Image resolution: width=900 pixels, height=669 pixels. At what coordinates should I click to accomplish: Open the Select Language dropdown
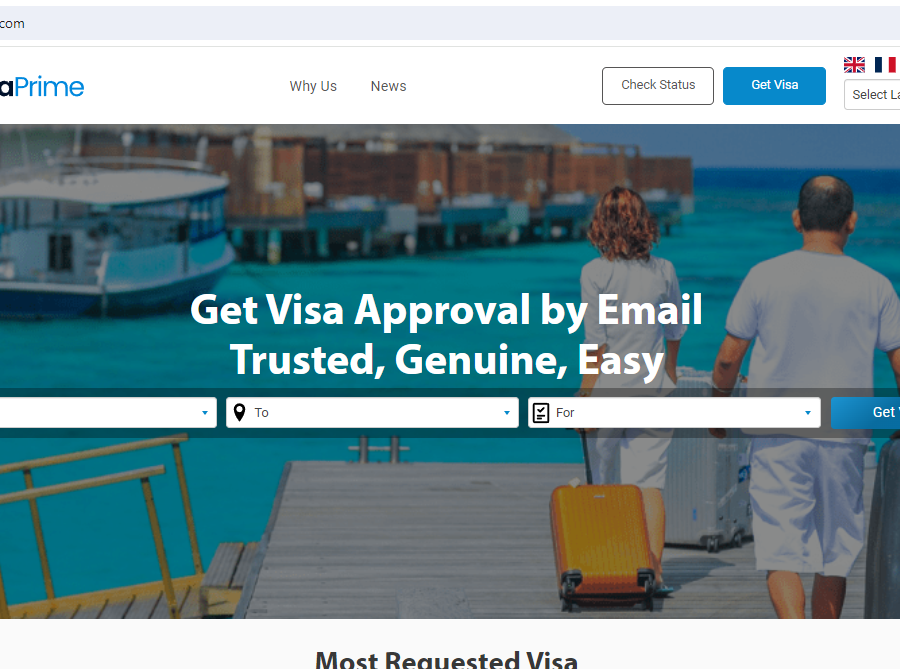point(872,95)
